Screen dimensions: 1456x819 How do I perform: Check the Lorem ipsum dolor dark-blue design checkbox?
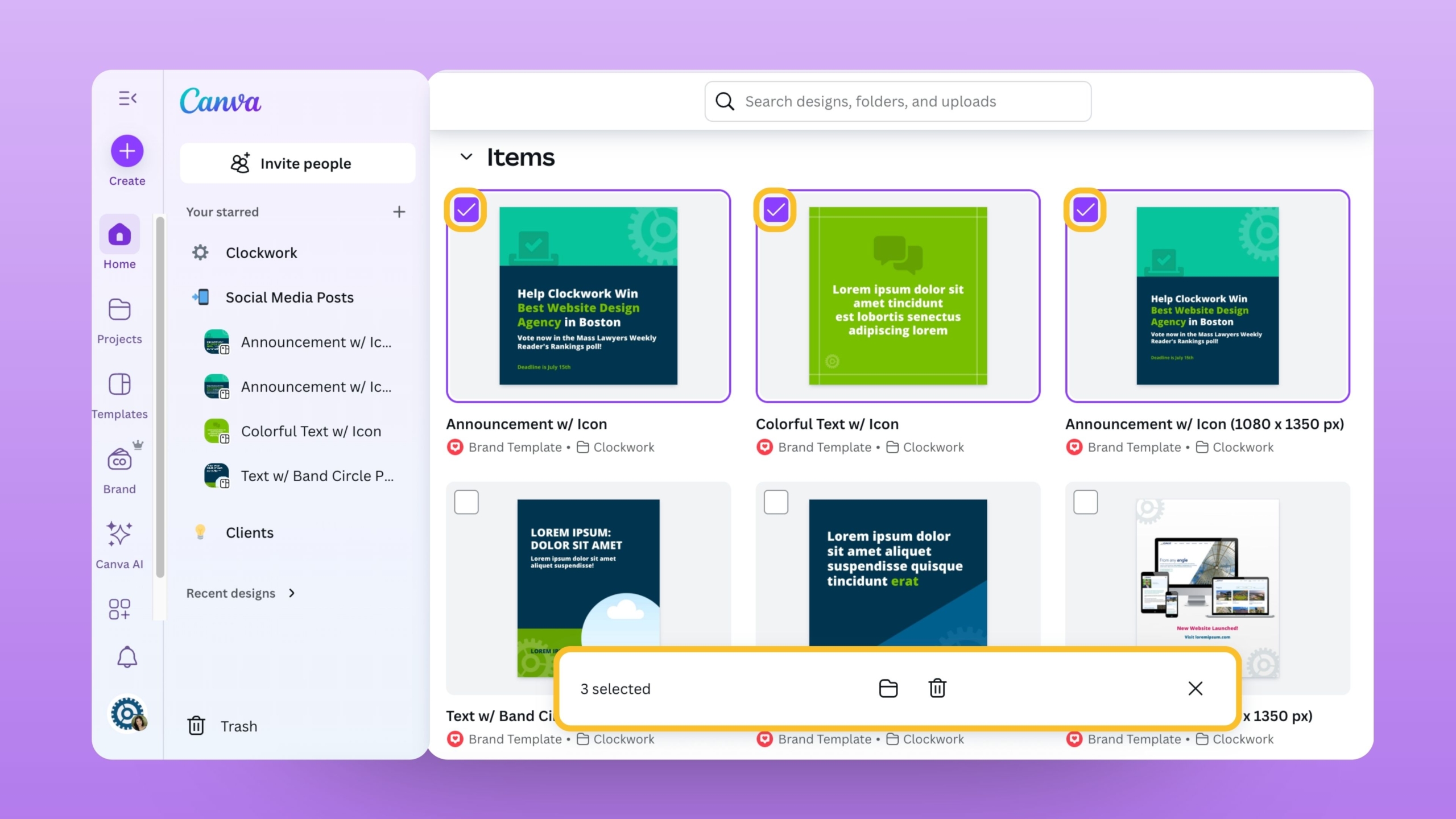point(775,502)
